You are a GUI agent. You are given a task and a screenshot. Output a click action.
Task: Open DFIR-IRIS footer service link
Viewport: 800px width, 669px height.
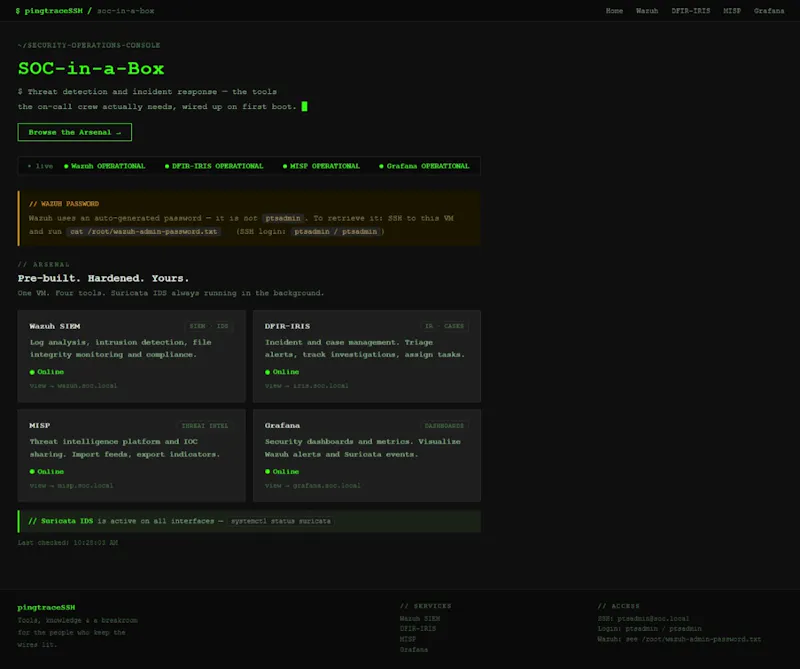(418, 629)
